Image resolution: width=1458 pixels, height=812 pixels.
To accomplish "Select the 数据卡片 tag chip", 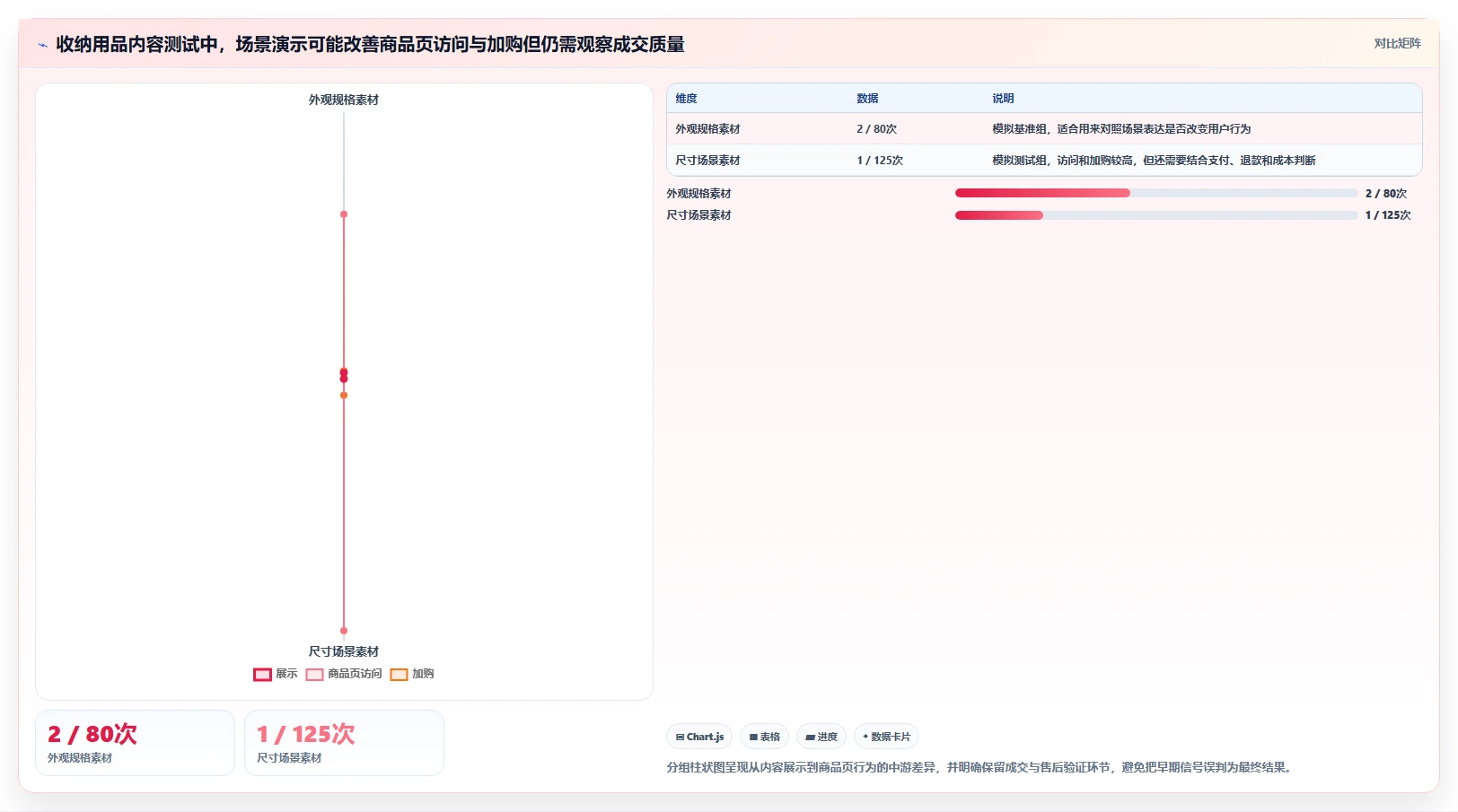I will point(886,737).
